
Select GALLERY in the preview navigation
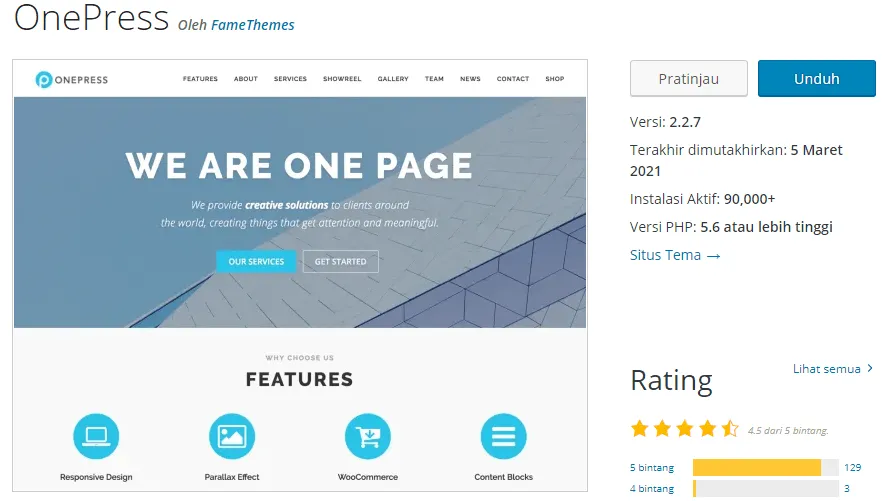pyautogui.click(x=393, y=79)
